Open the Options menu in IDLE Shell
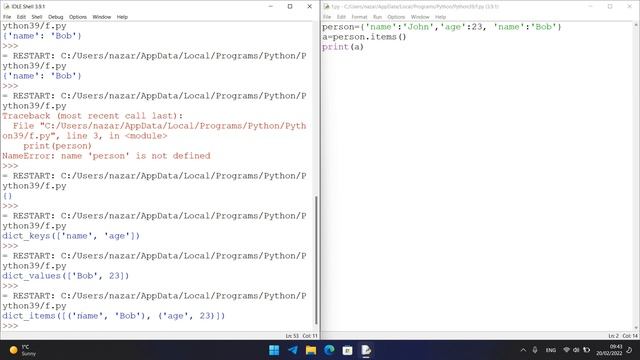 click(78, 17)
